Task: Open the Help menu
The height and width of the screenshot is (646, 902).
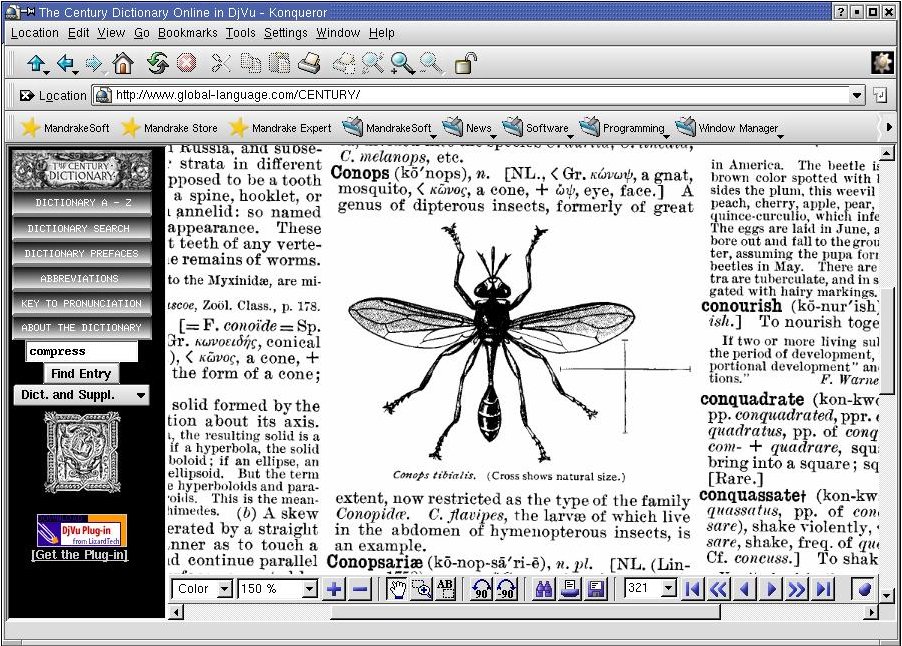Action: click(x=381, y=33)
